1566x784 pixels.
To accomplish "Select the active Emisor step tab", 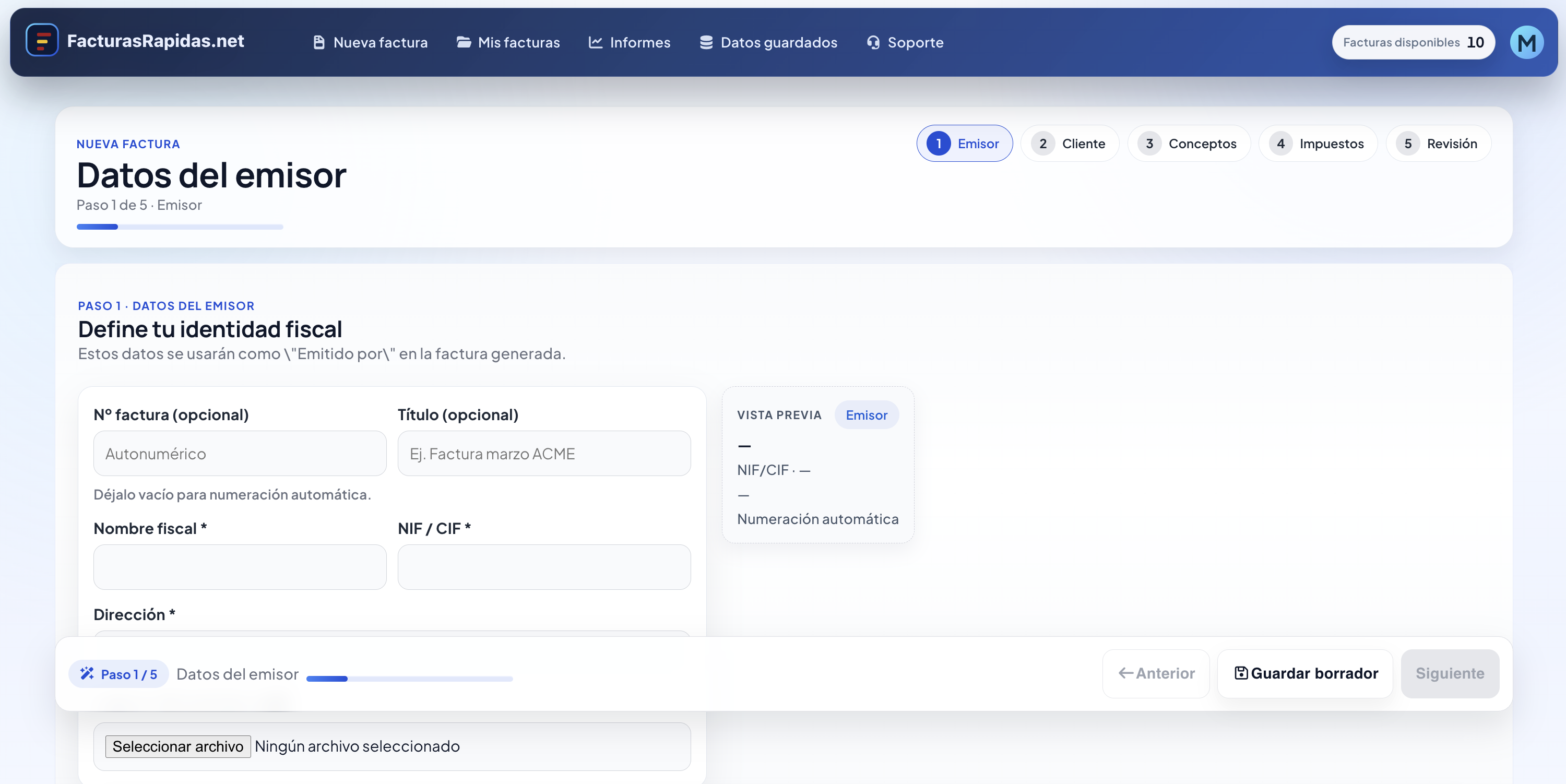I will [964, 144].
